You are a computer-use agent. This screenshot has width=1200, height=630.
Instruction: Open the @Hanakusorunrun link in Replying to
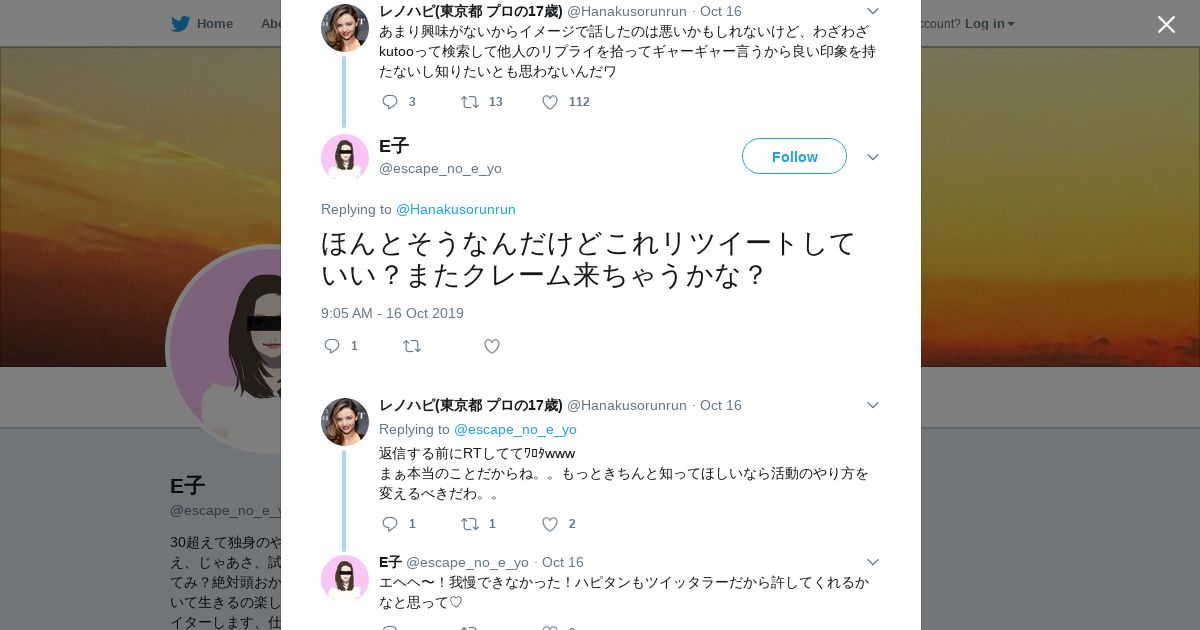tap(456, 209)
